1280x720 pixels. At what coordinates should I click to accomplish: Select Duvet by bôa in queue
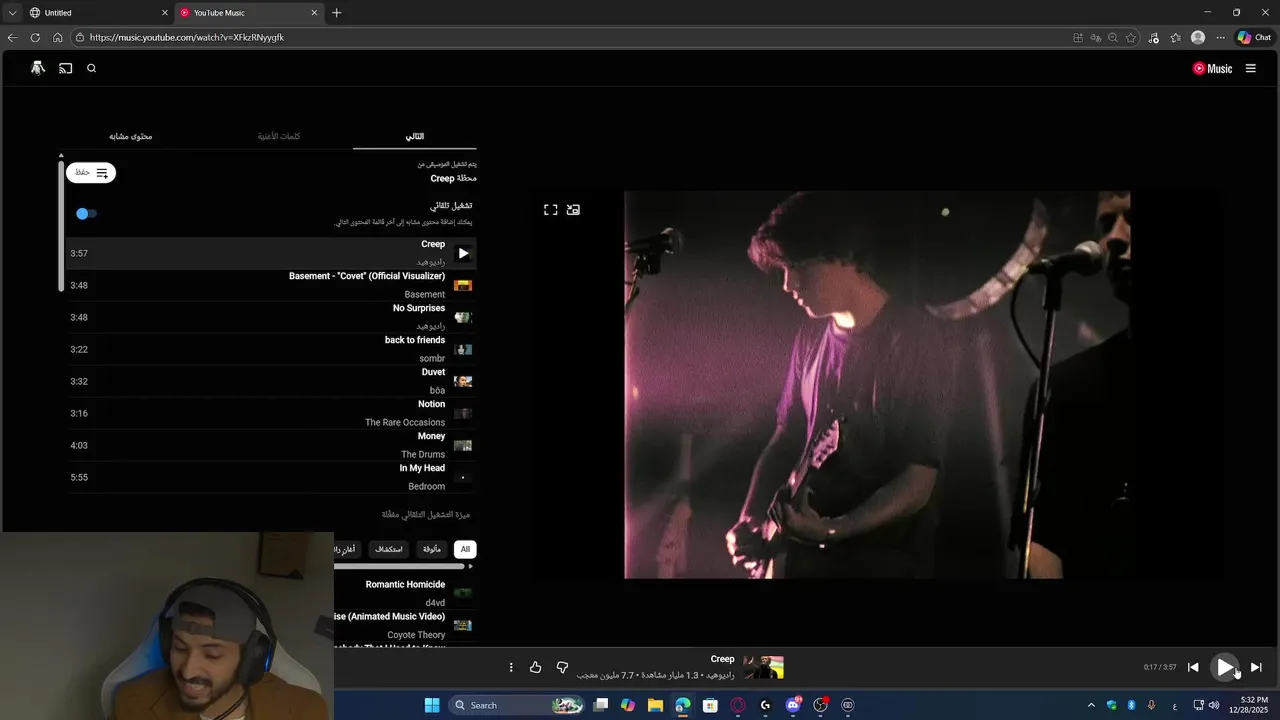272,381
